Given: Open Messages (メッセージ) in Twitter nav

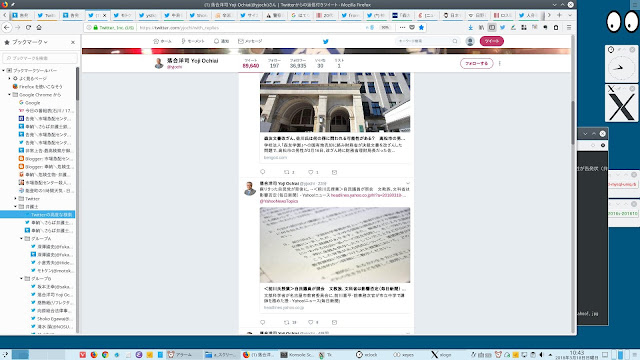Looking at the screenshot, I should point(250,41).
